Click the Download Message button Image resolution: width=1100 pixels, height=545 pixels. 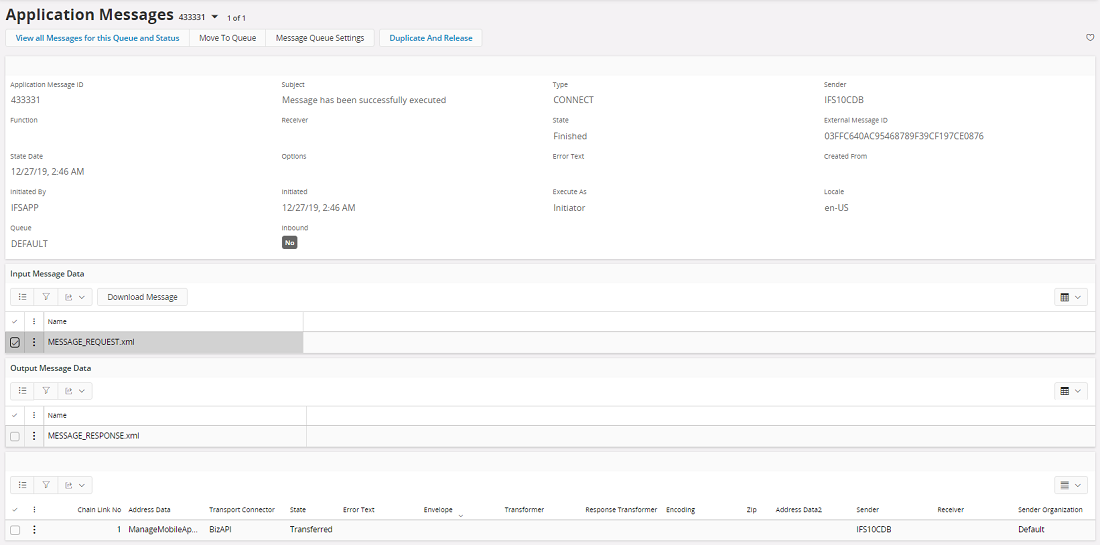[x=142, y=297]
